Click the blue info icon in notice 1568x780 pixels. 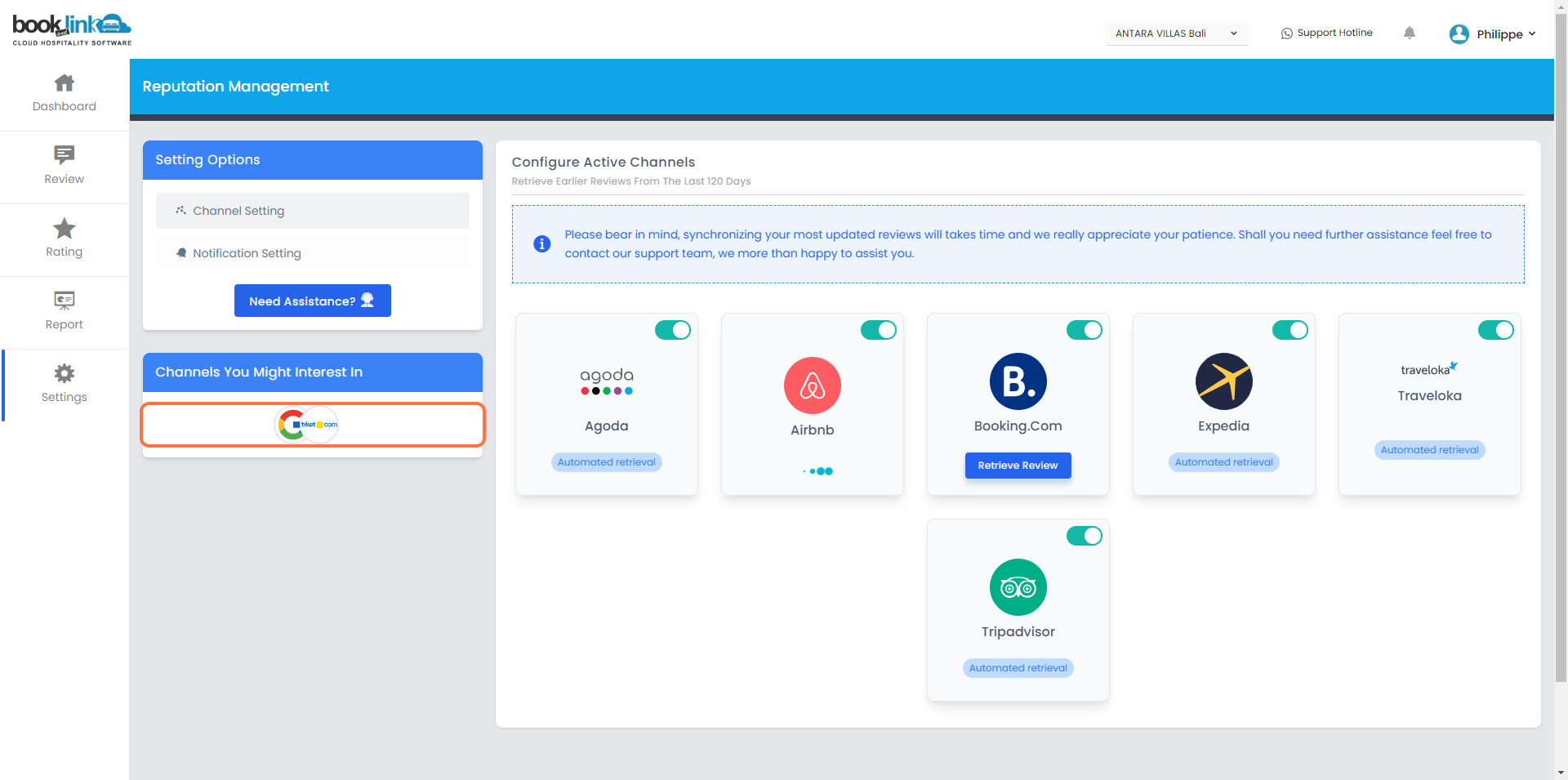pos(541,243)
